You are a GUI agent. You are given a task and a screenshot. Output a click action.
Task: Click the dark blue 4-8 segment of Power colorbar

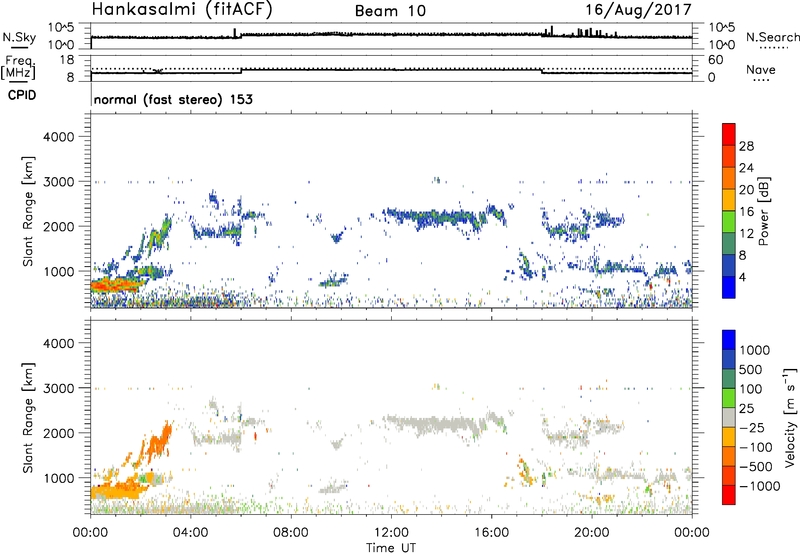coord(729,265)
